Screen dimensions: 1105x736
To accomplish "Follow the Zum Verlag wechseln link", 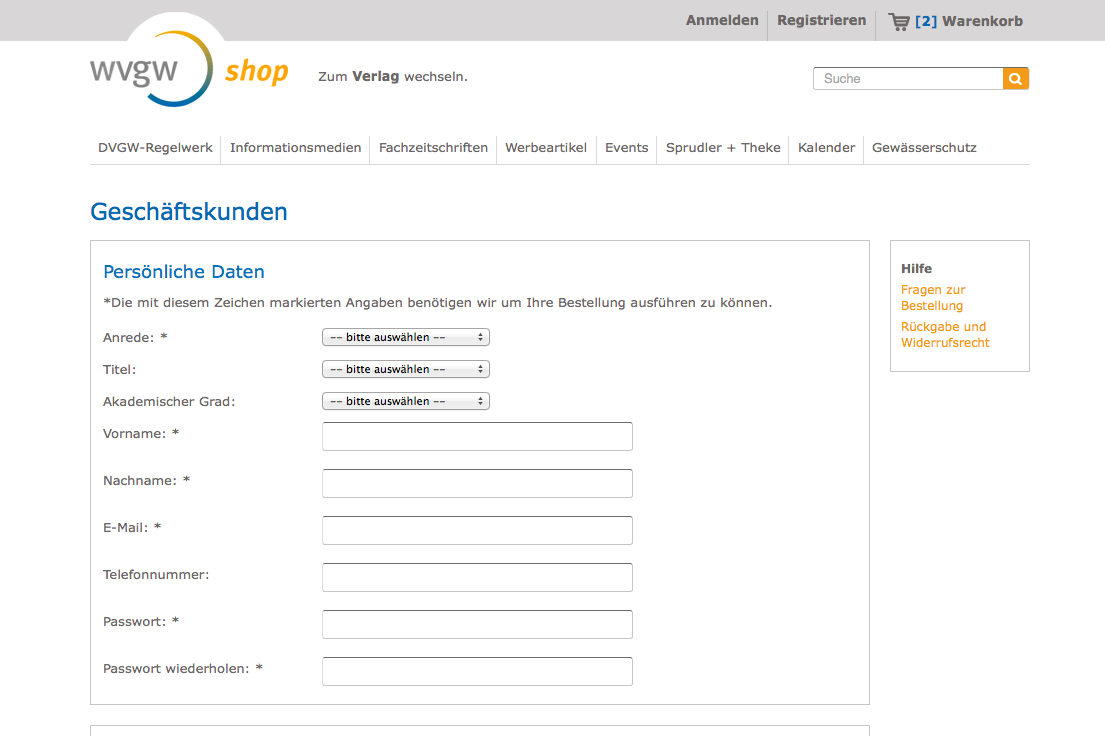I will (x=393, y=76).
